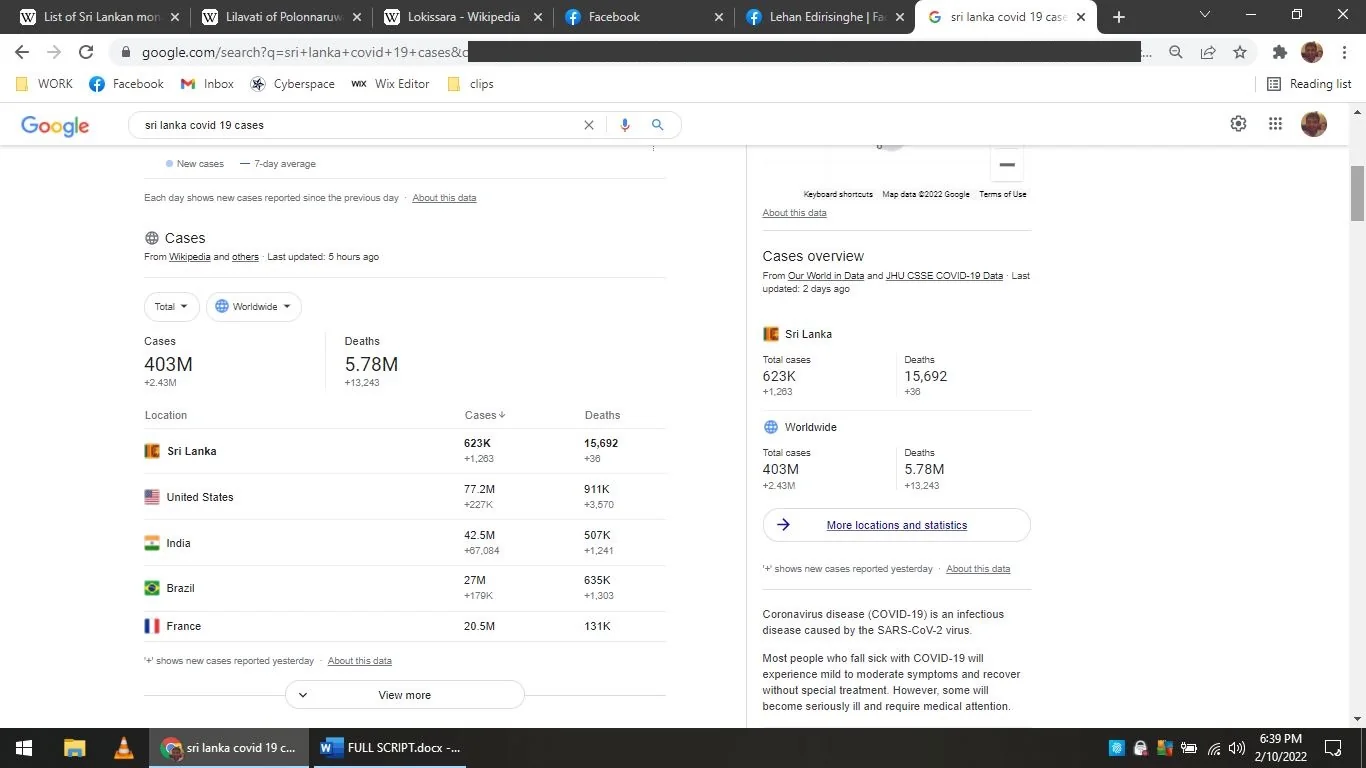Viewport: 1366px width, 768px height.
Task: Click the browser forward arrow
Action: (x=54, y=52)
